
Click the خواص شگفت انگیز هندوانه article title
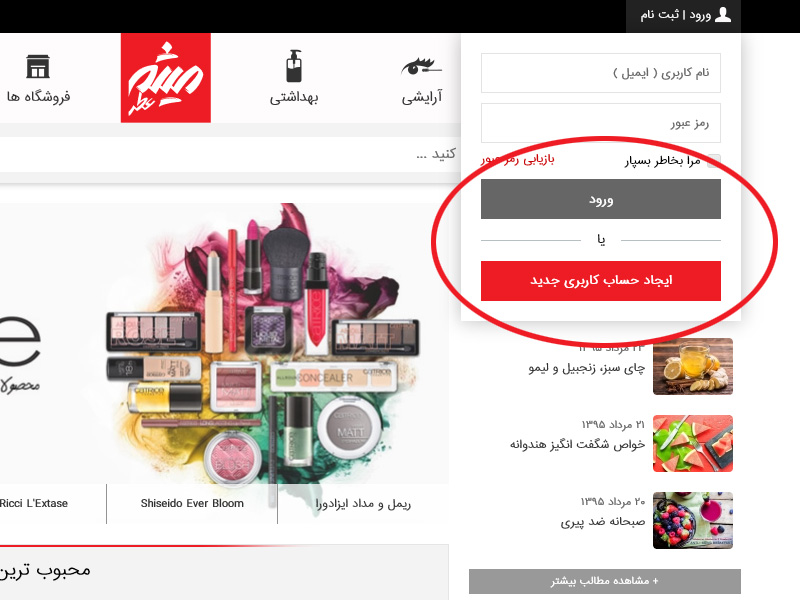click(578, 444)
